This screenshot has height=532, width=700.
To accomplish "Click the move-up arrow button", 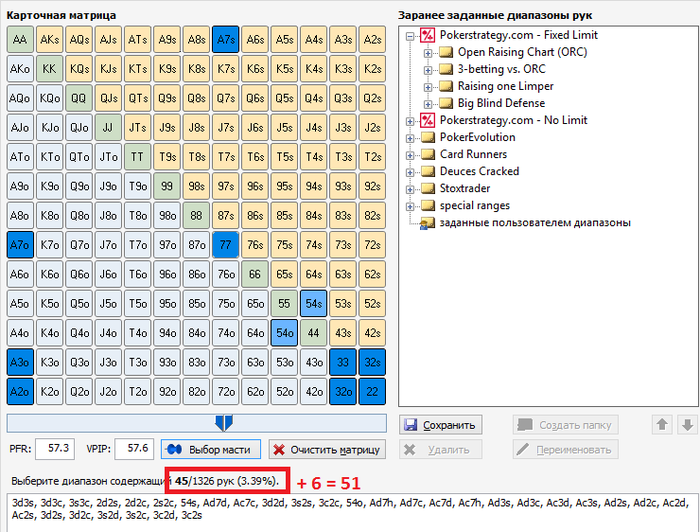I will (662, 424).
